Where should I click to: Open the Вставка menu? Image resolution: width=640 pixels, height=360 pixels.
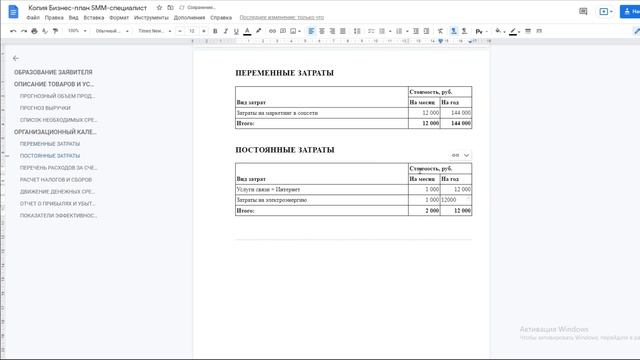point(94,18)
